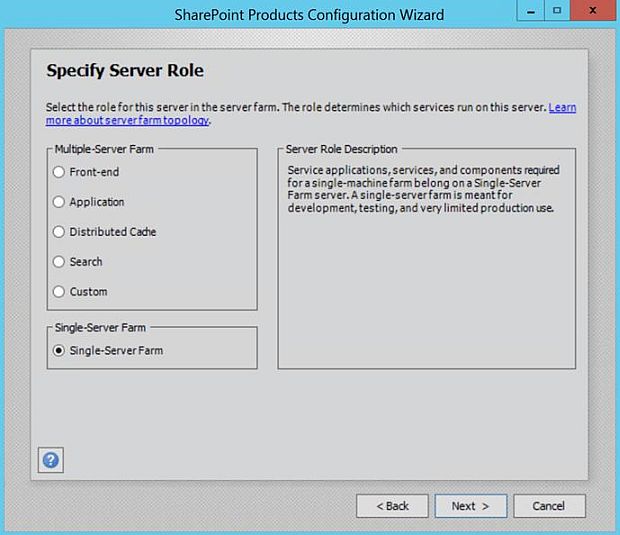Open help via the question mark icon
Viewport: 620px width, 535px height.
point(51,460)
